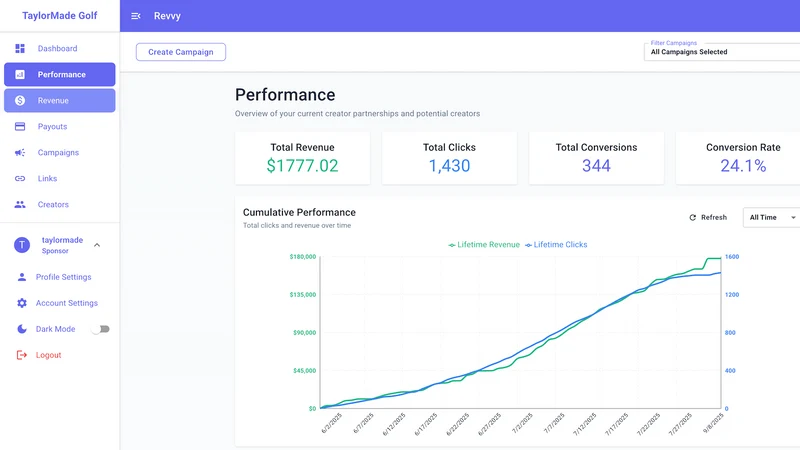Click the Create Campaign button
Viewport: 800px width, 450px height.
[181, 52]
